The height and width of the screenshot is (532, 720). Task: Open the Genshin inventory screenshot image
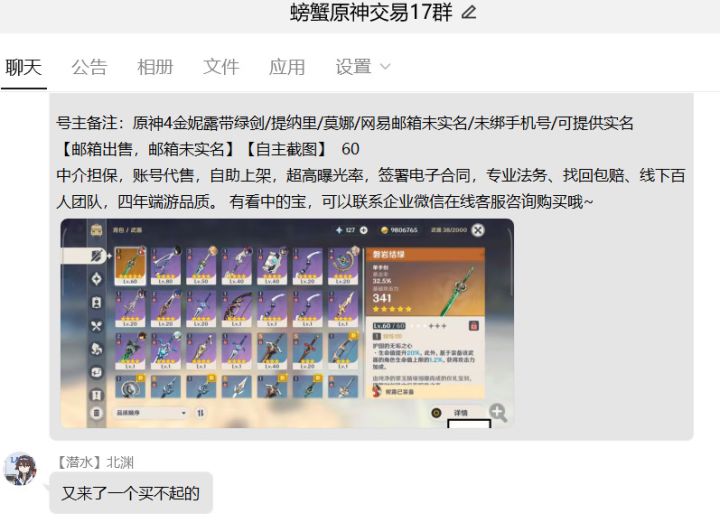(x=287, y=323)
